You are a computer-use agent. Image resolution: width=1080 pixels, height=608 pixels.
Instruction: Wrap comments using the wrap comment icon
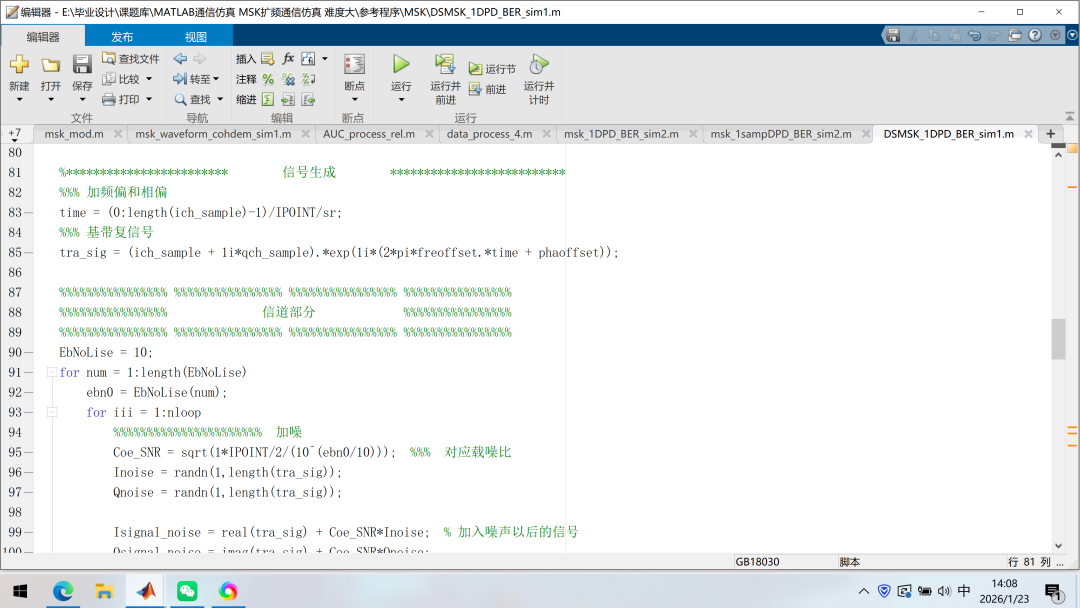point(308,79)
